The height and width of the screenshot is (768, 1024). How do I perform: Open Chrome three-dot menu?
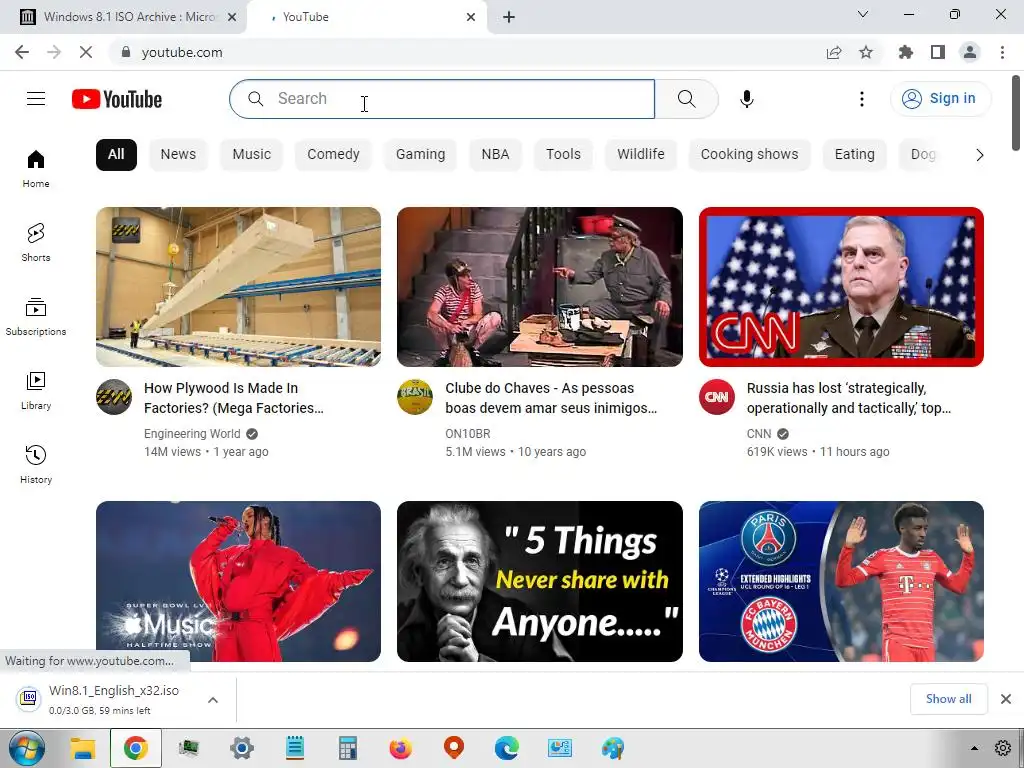tap(1002, 52)
